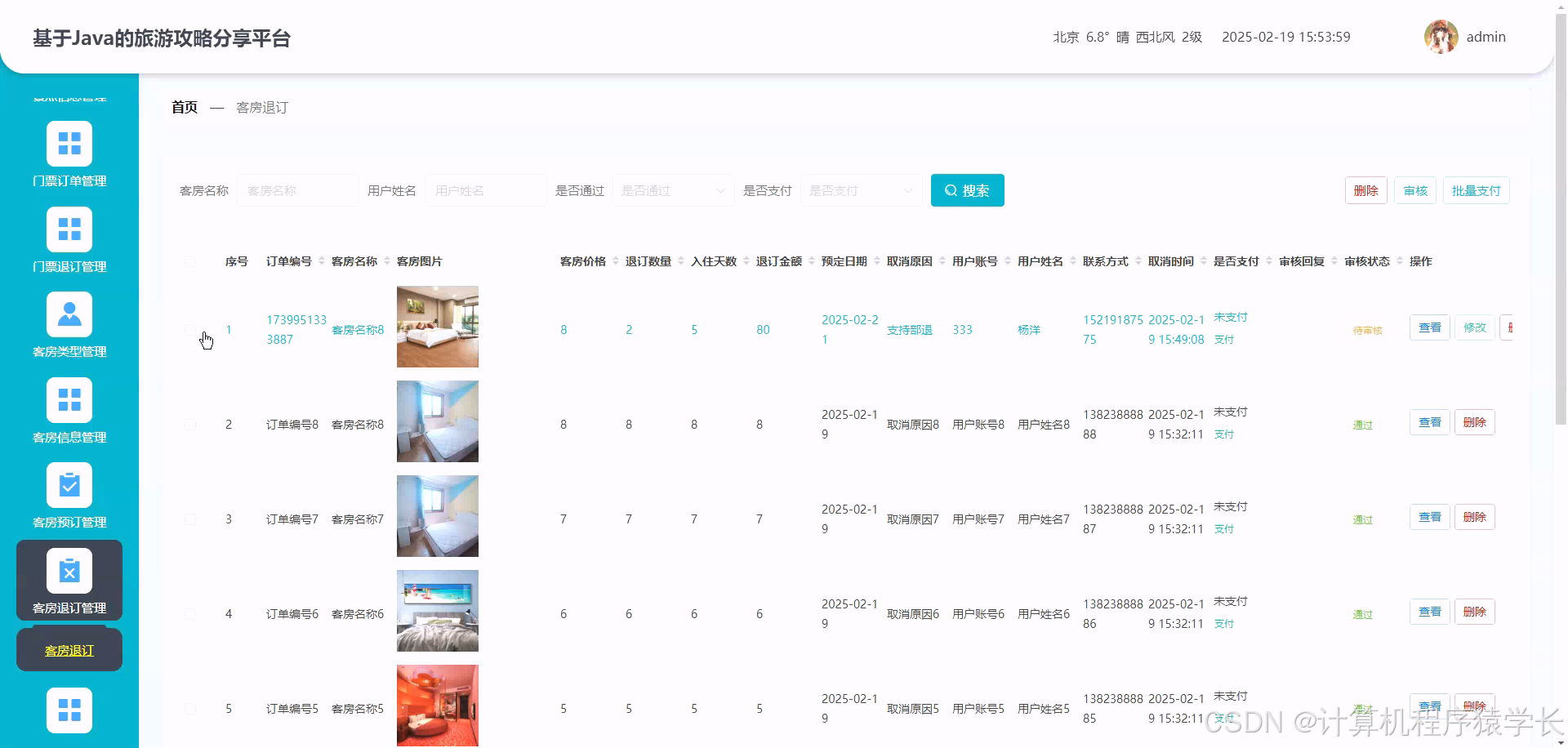The width and height of the screenshot is (1568, 748).
Task: Delete row 订单编号8 with 删除
Action: coord(1475,422)
